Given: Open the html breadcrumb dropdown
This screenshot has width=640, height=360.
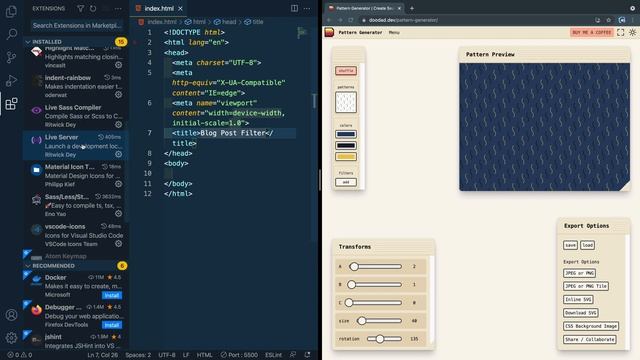Looking at the screenshot, I should tap(195, 22).
